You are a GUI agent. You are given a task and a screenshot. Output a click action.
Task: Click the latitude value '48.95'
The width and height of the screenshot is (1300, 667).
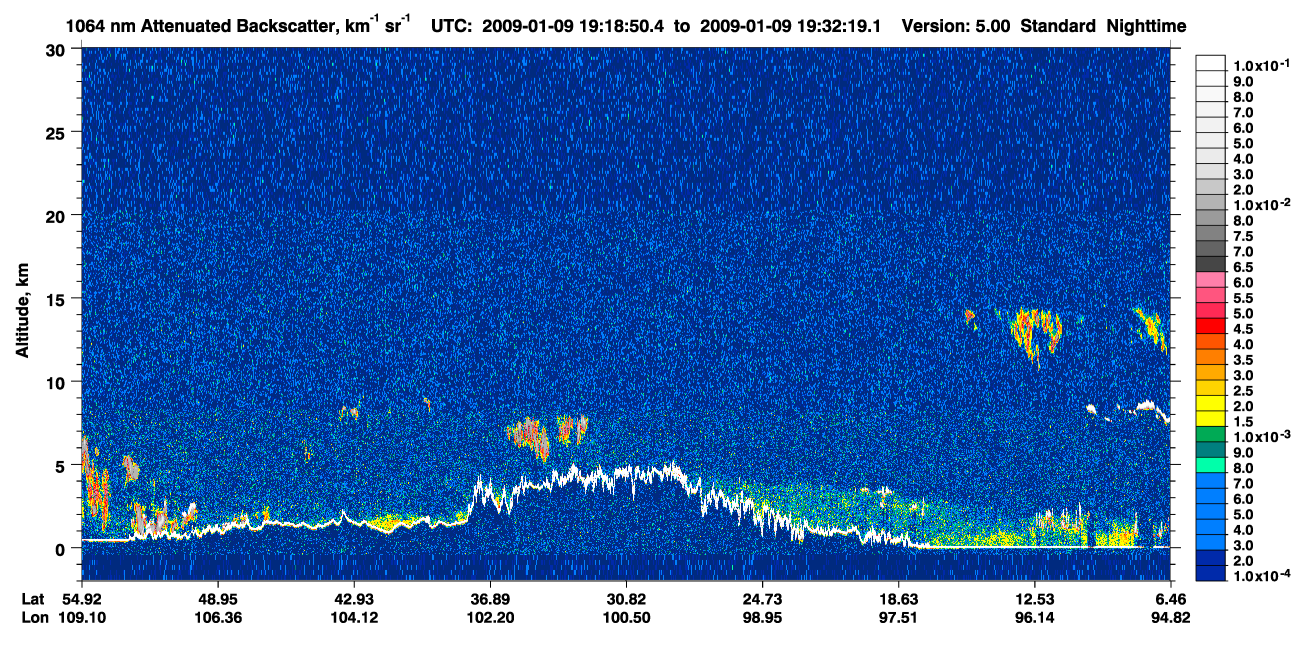(x=217, y=598)
